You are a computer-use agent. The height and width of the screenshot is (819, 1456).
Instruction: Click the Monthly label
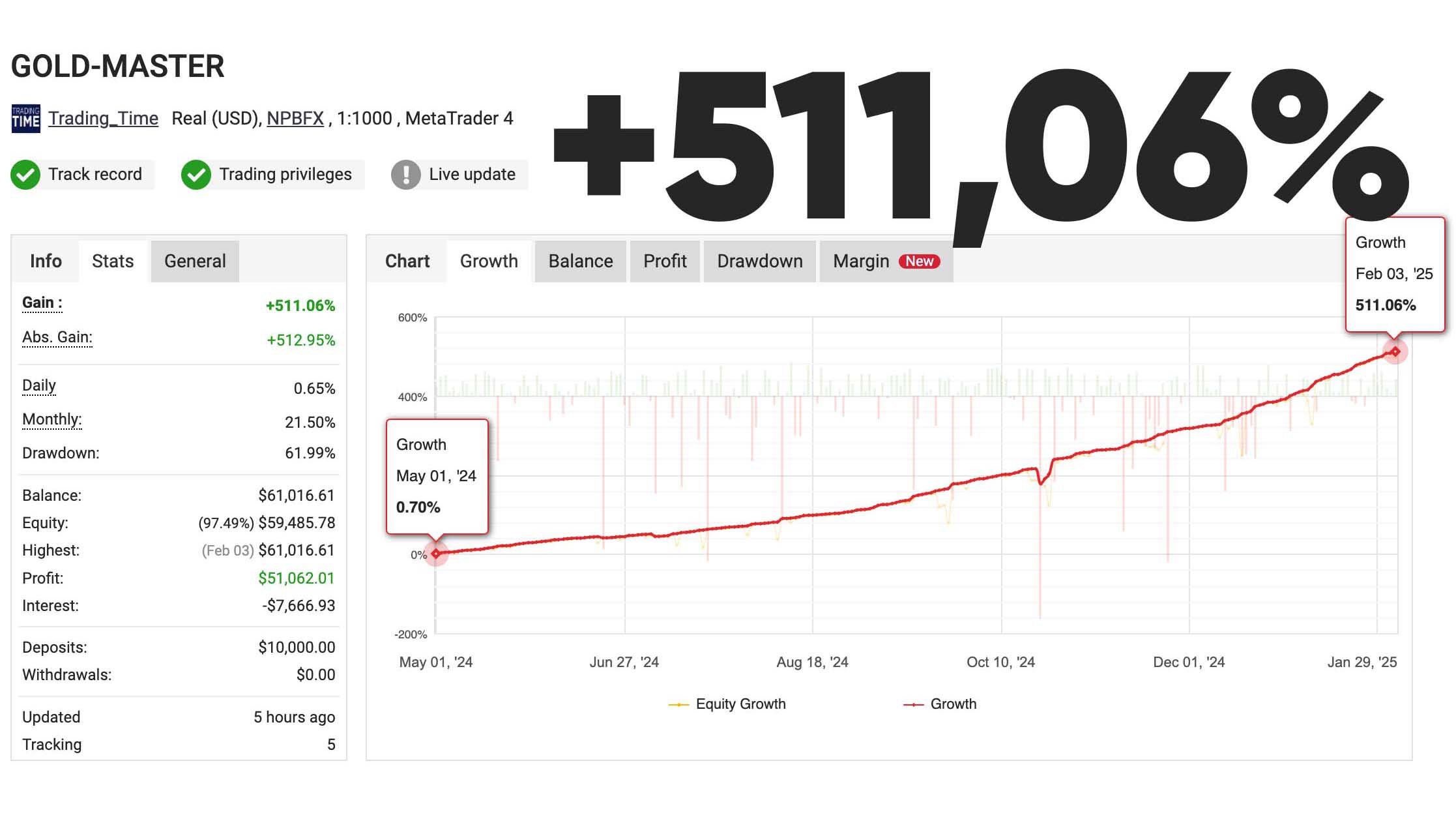[52, 419]
